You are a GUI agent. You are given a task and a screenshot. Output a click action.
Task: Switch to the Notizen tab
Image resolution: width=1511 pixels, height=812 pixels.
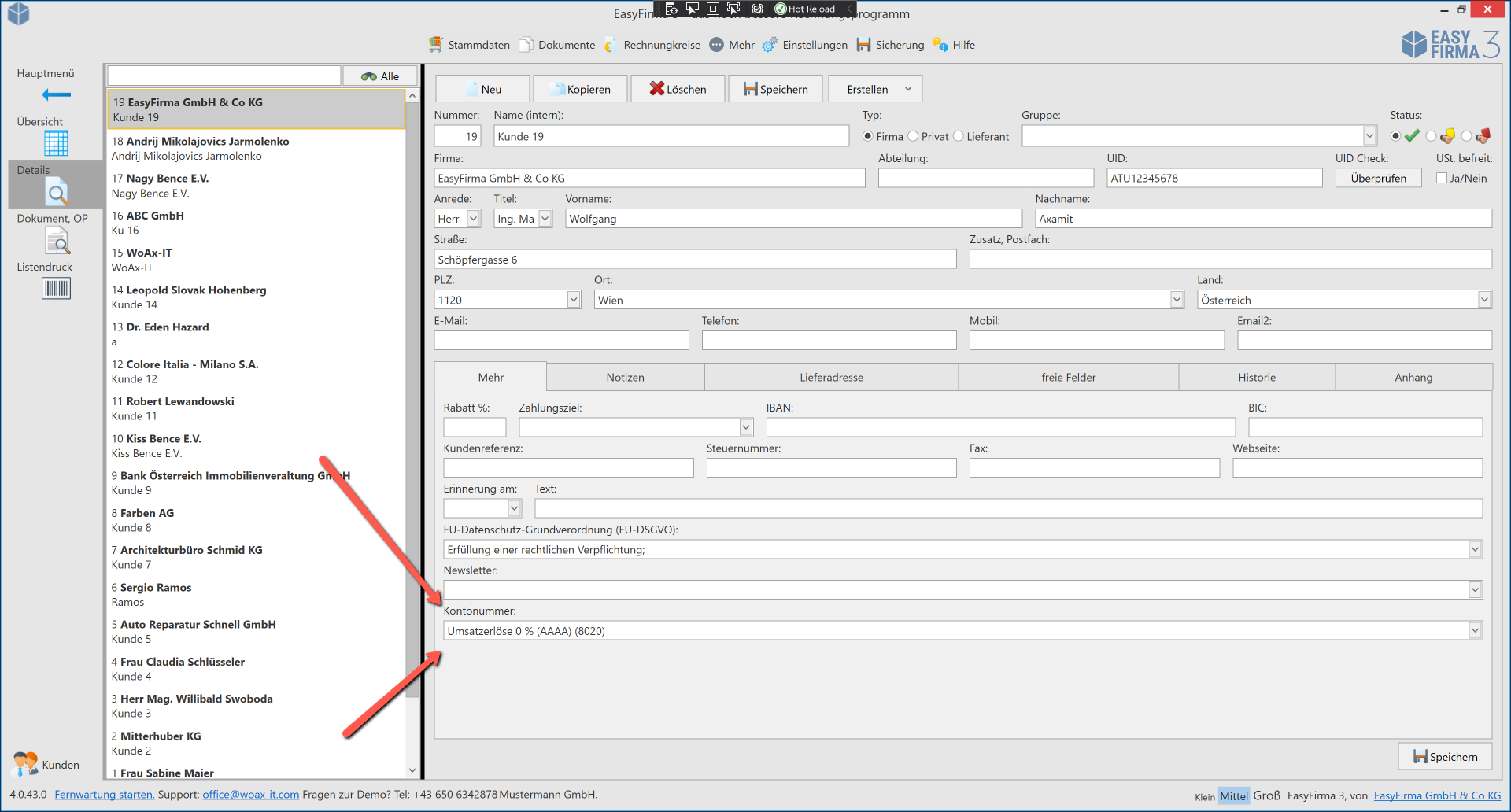(x=625, y=378)
